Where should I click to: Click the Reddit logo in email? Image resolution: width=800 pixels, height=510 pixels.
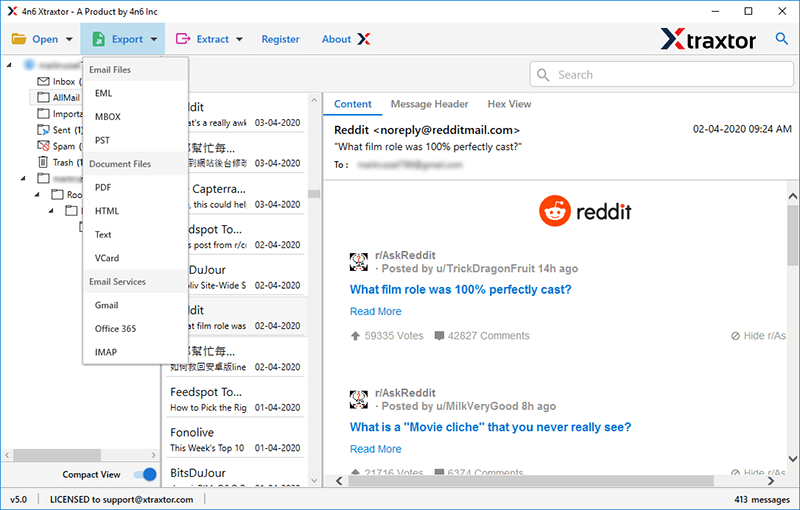tap(585, 211)
